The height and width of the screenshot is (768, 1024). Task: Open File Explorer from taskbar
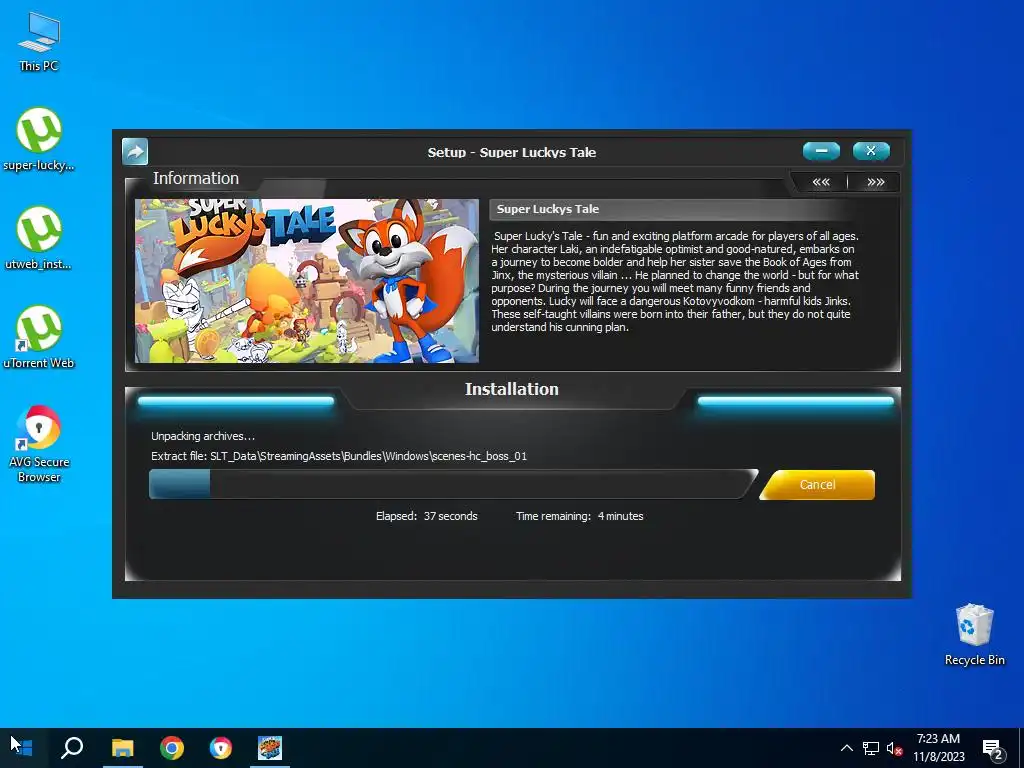[x=122, y=748]
